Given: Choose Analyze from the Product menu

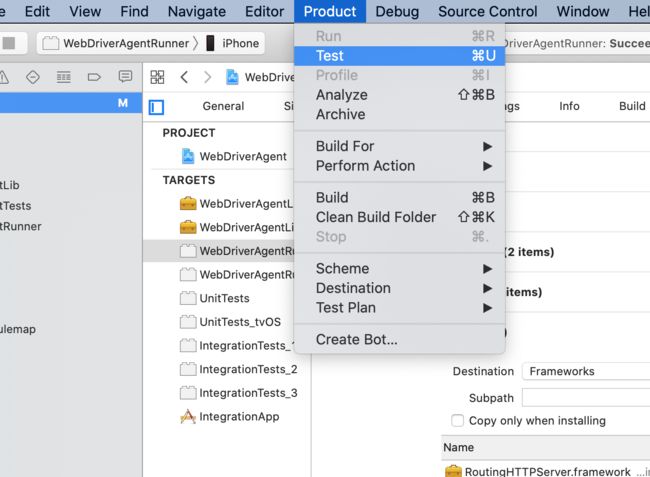Looking at the screenshot, I should 400,95.
